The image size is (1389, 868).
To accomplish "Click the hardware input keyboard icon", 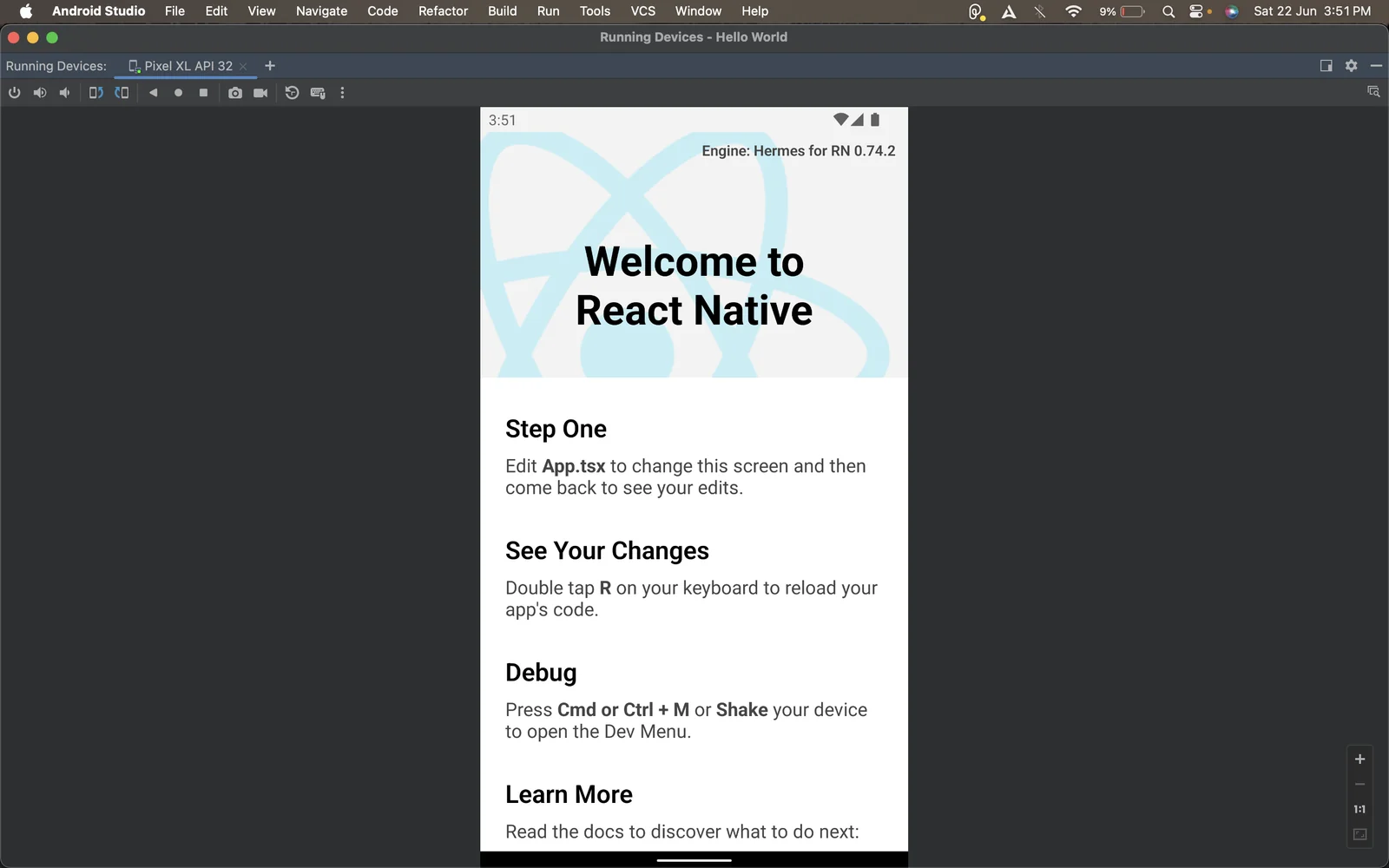I will [318, 93].
